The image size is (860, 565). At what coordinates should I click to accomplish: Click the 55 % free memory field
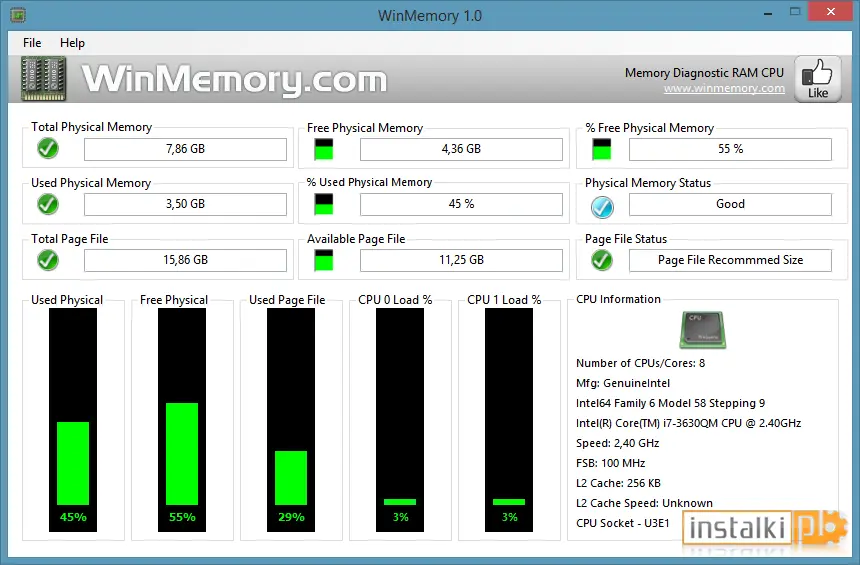point(730,149)
